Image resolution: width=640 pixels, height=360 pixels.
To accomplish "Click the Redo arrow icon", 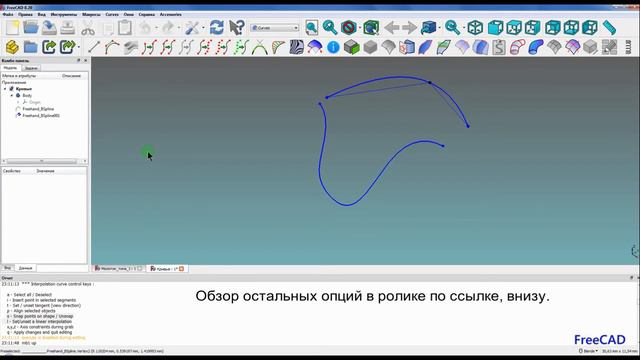I will (168, 28).
